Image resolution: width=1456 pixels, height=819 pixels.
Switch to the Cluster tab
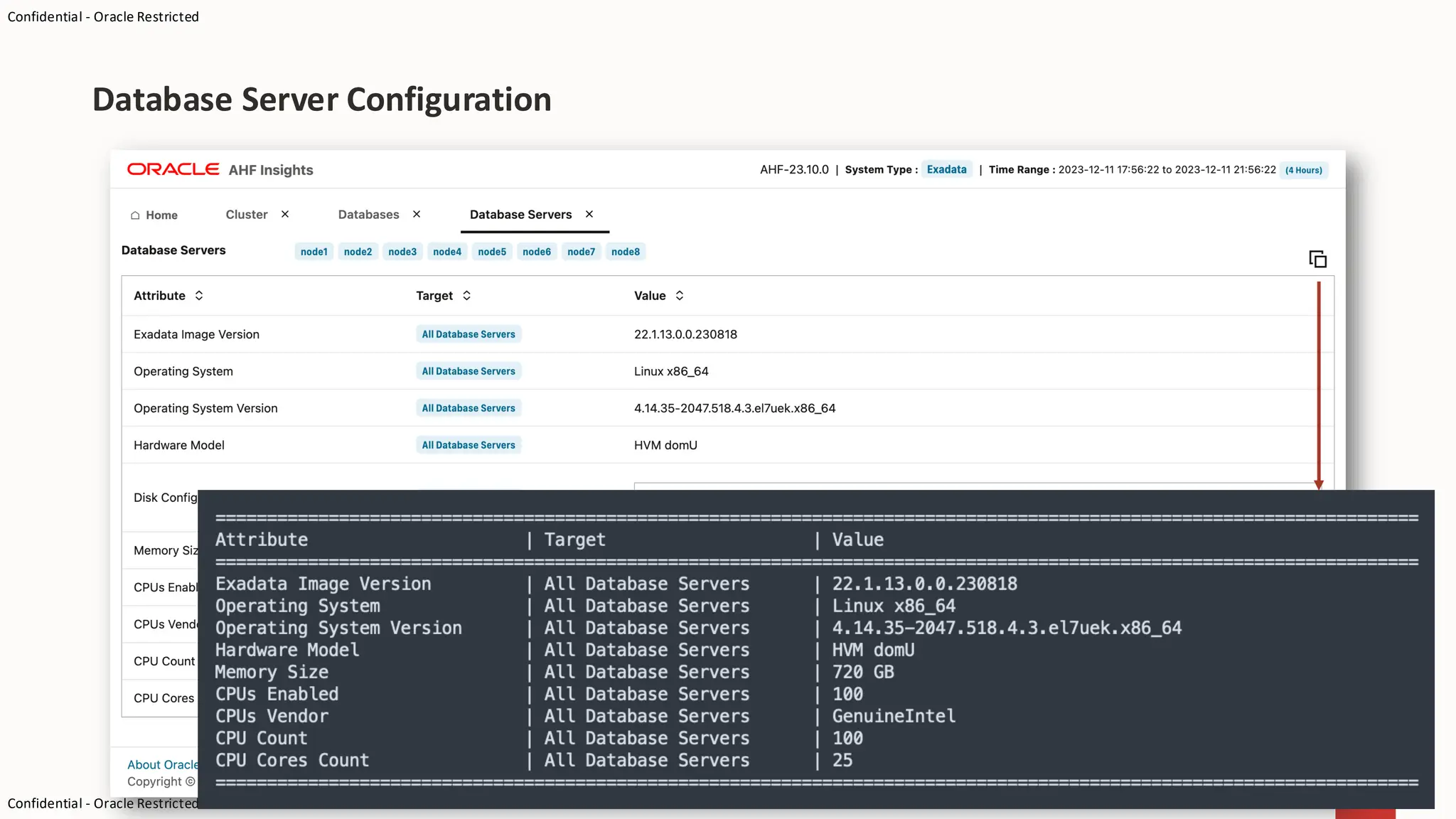247,215
